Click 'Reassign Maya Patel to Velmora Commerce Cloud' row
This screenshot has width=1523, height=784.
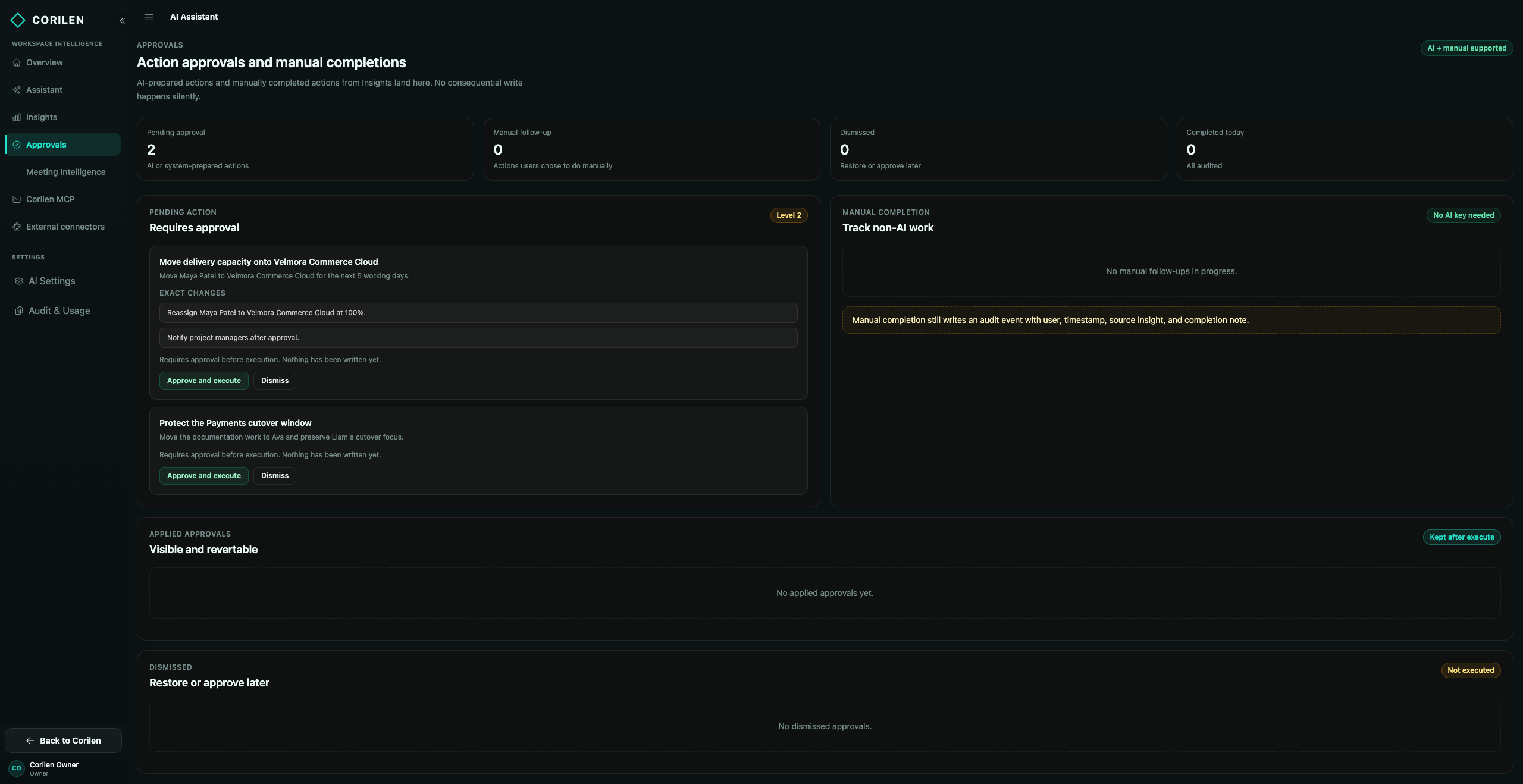(x=478, y=313)
